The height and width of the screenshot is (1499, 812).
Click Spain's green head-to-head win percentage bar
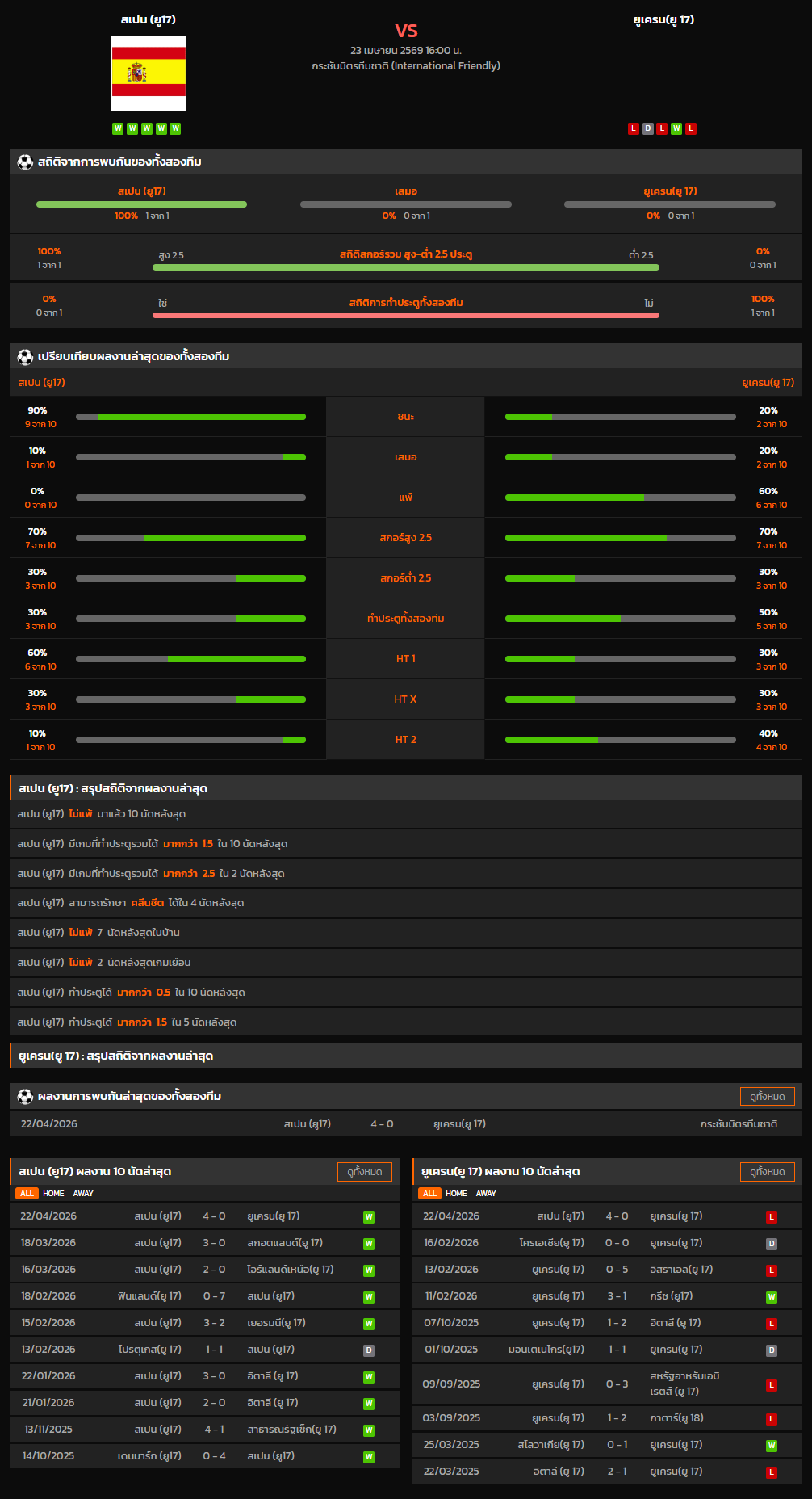(x=141, y=204)
